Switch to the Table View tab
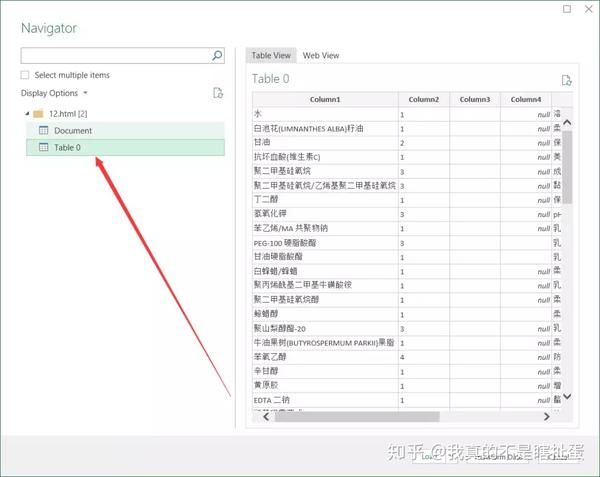 (x=271, y=55)
